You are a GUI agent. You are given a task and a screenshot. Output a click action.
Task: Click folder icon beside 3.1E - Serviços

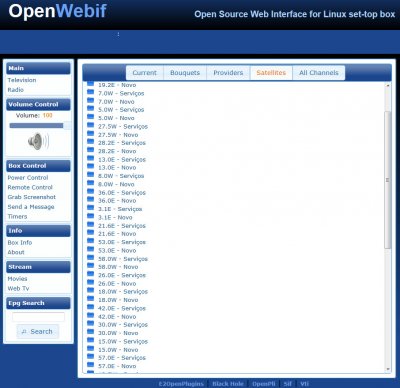click(90, 207)
